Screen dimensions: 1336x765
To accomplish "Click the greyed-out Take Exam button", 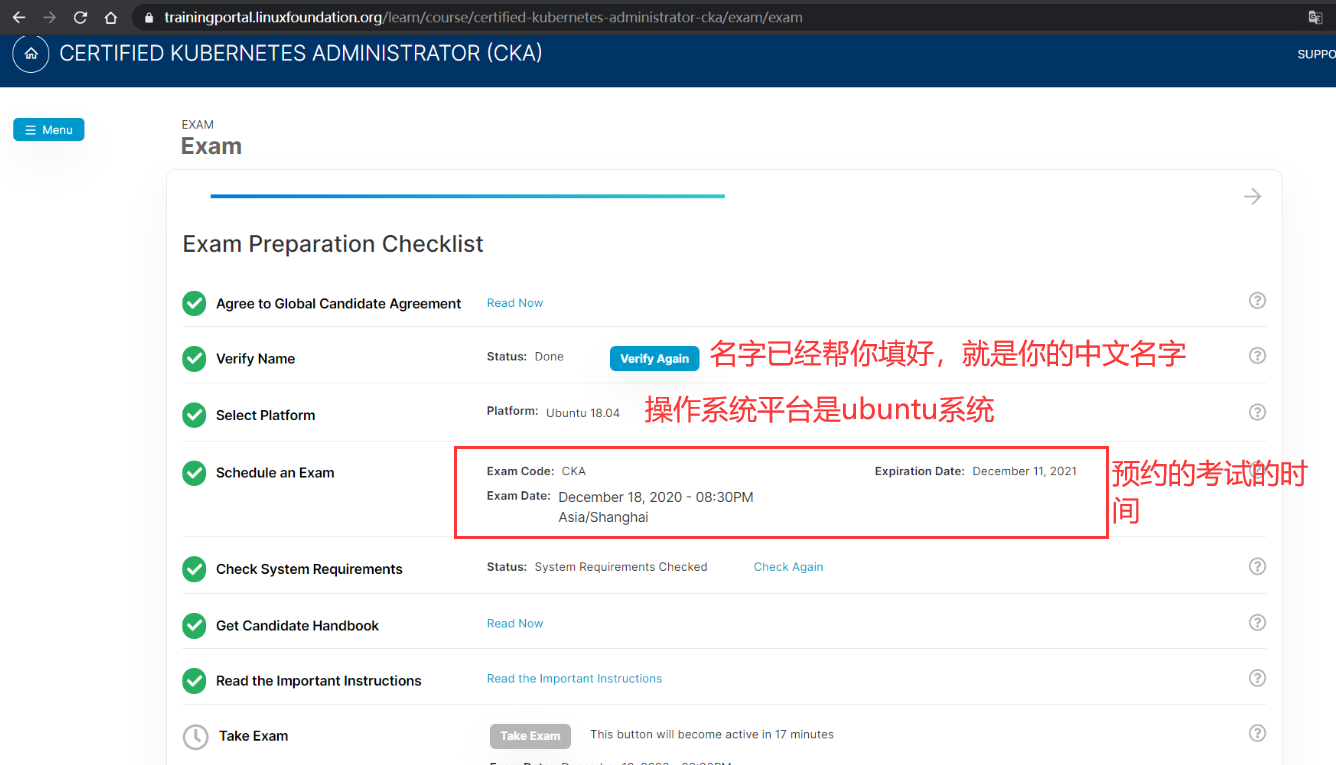I will click(x=530, y=736).
